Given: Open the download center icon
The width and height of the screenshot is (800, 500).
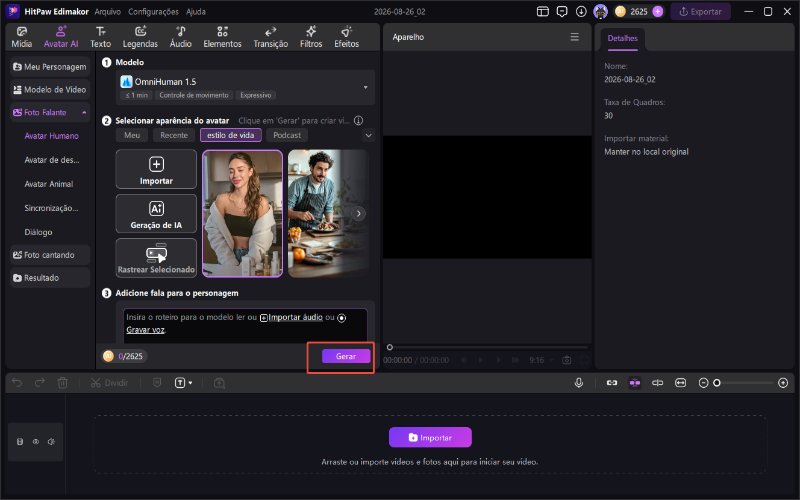Looking at the screenshot, I should click(581, 11).
